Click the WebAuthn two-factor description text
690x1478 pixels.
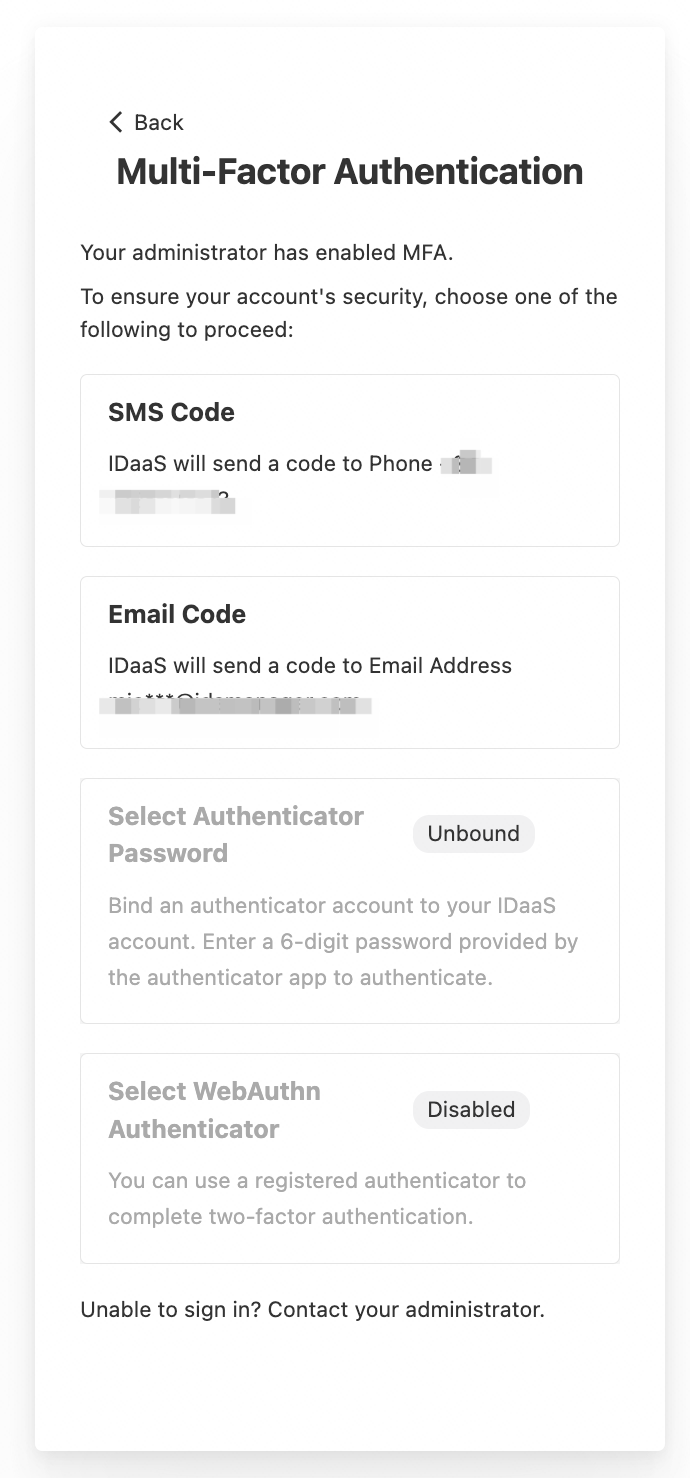point(317,1198)
